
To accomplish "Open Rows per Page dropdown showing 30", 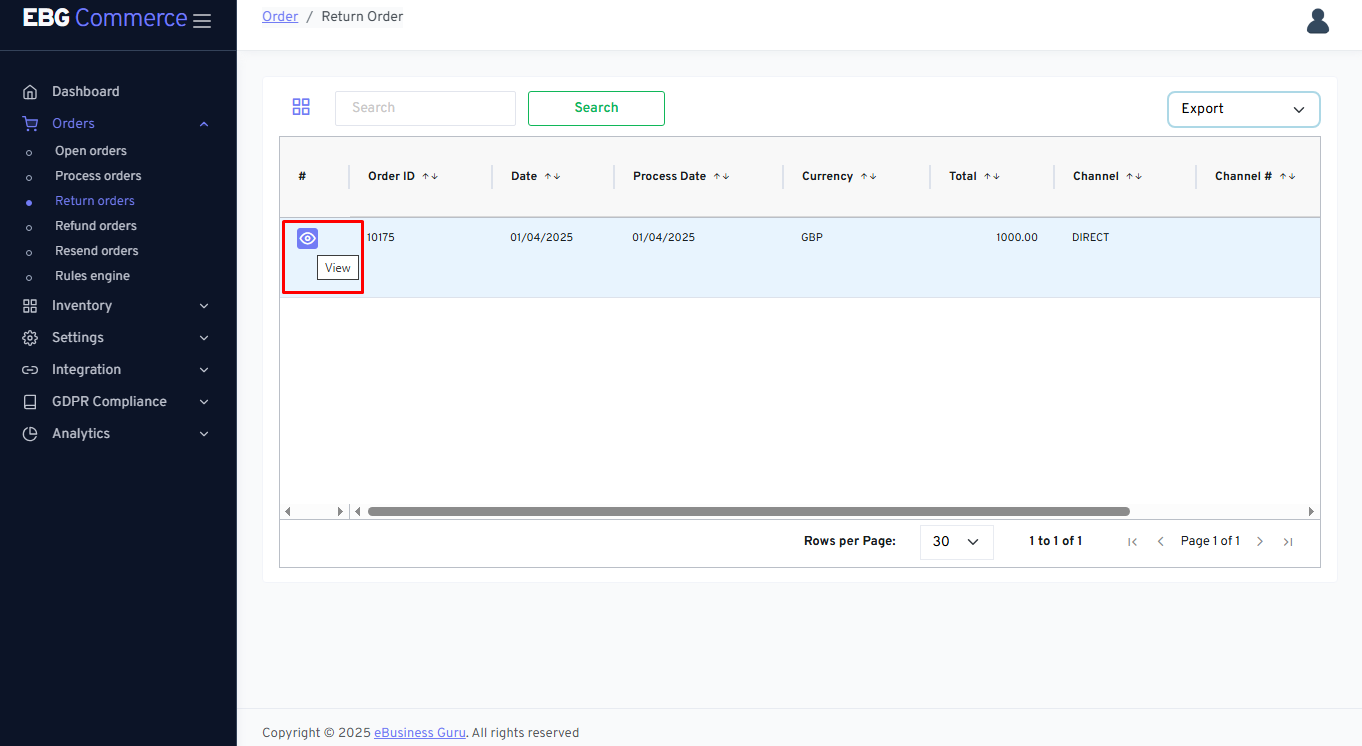I will click(x=956, y=542).
